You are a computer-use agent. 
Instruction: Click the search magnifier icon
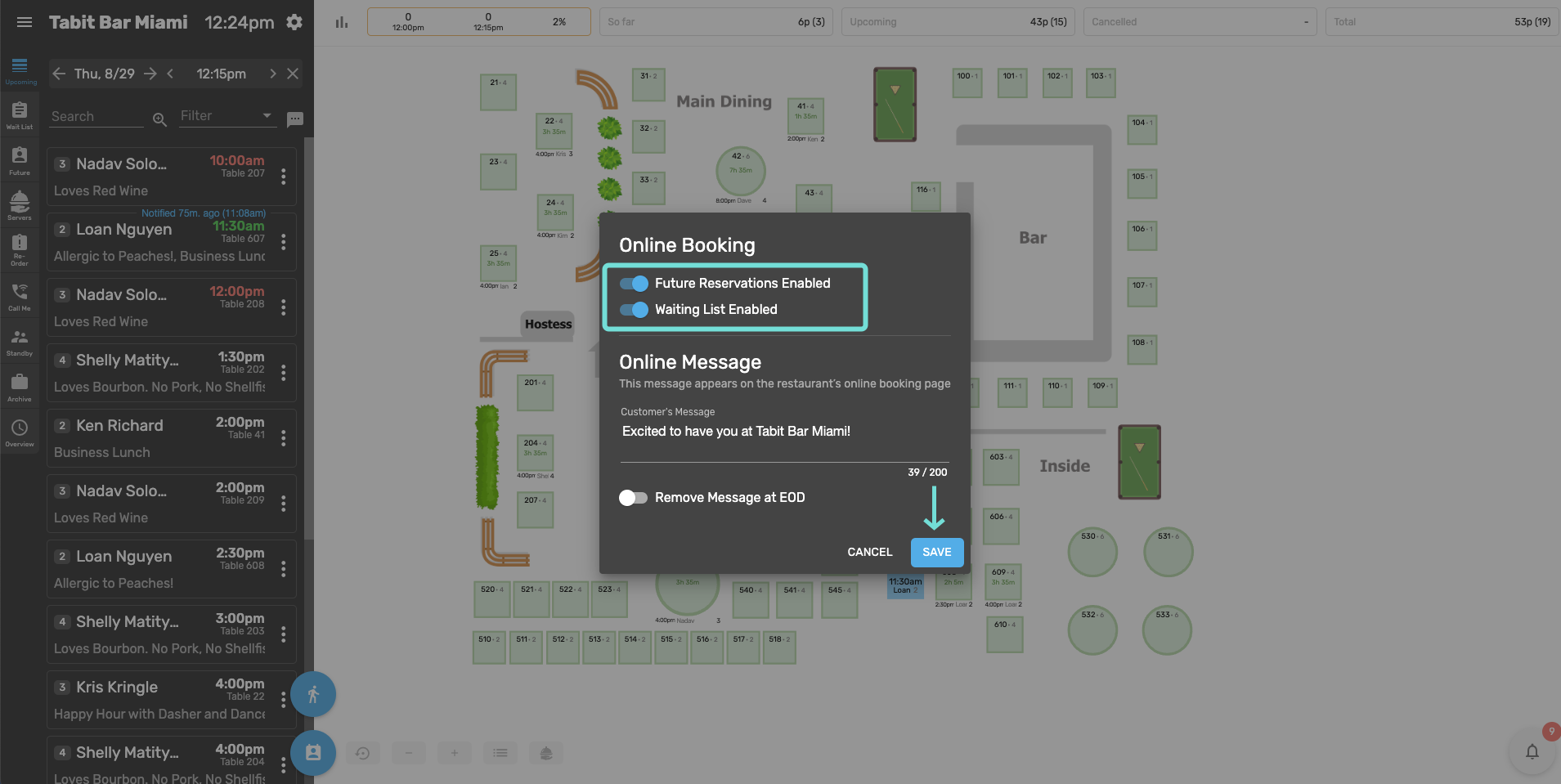tap(159, 119)
